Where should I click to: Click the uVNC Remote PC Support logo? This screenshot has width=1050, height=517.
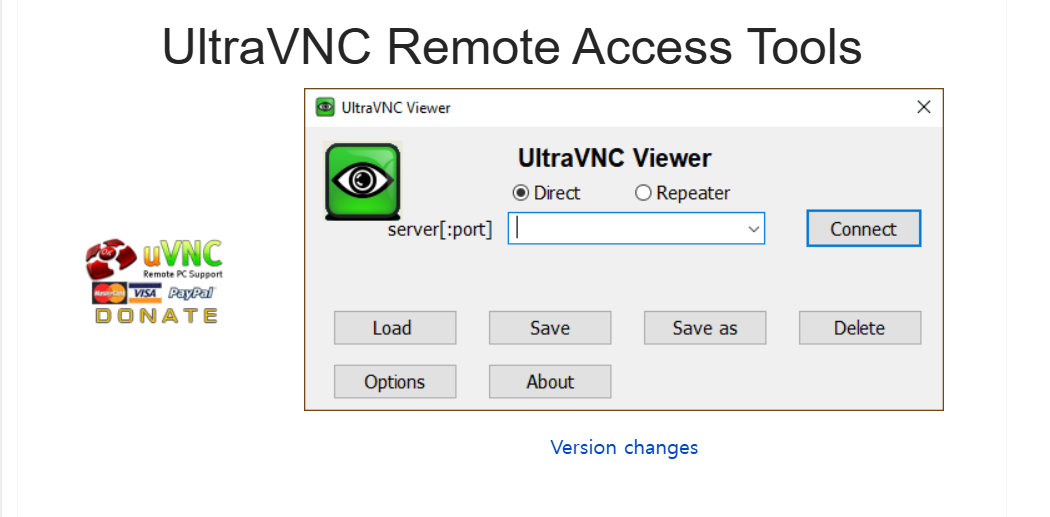pos(153,259)
